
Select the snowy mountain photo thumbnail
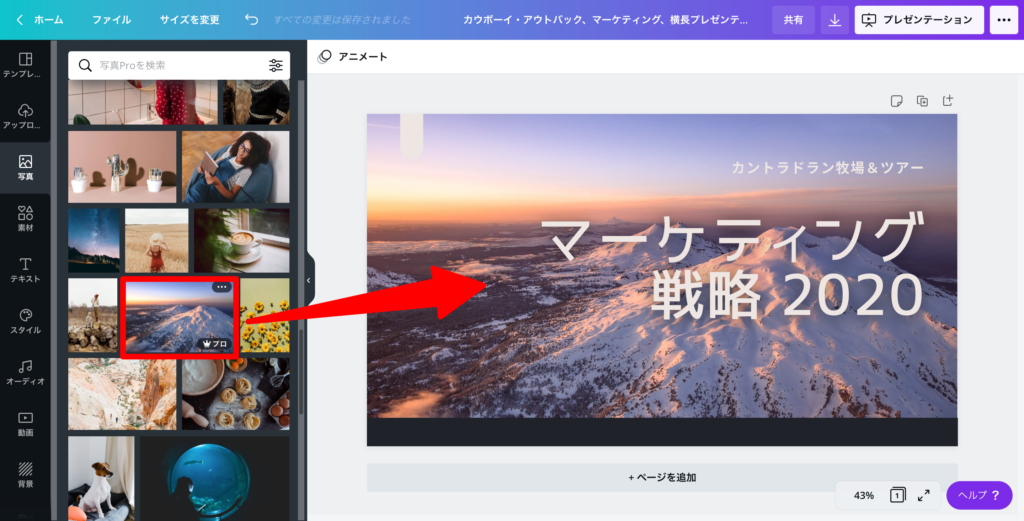coord(180,317)
